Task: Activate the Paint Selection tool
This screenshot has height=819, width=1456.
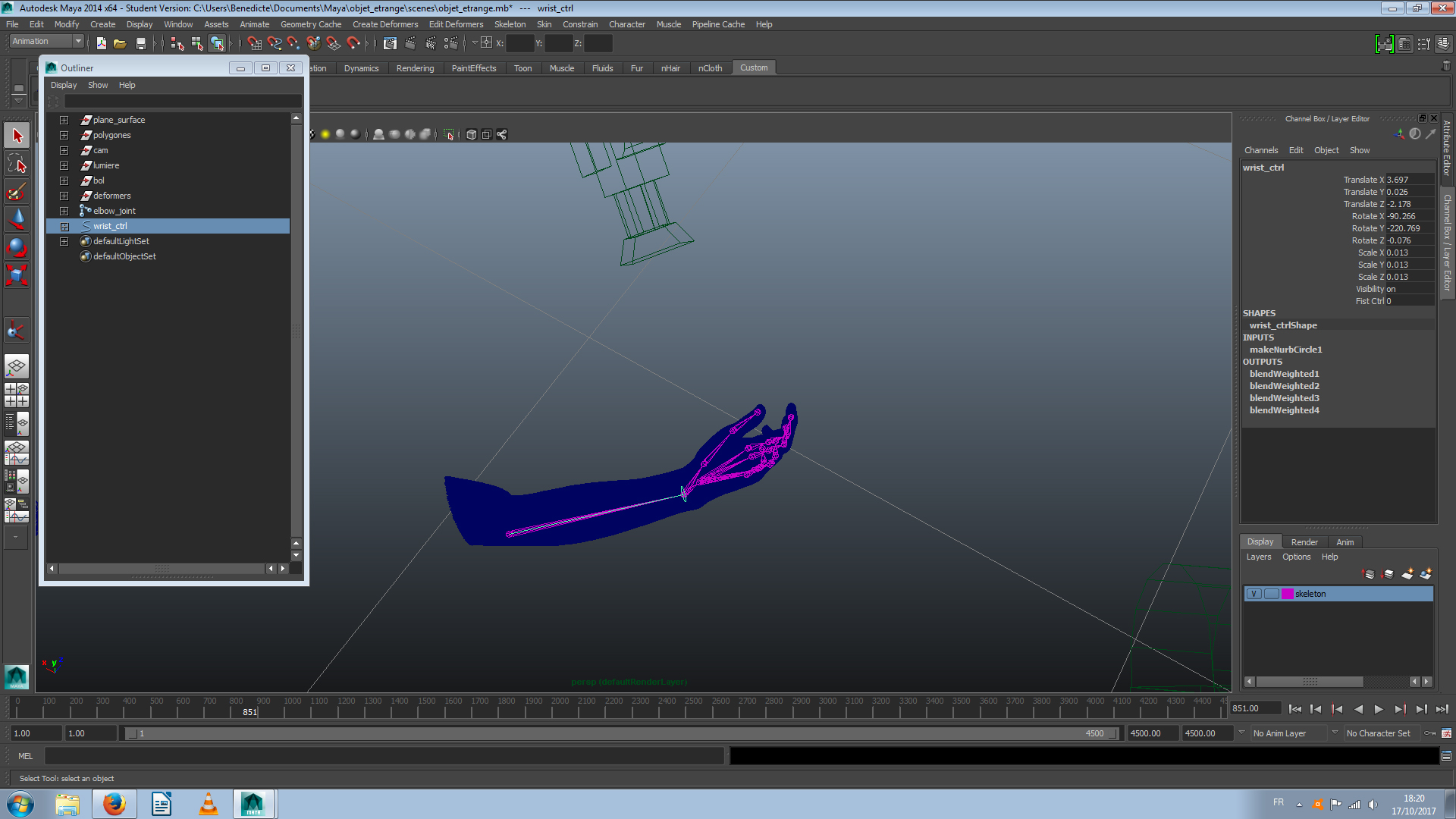Action: click(17, 190)
